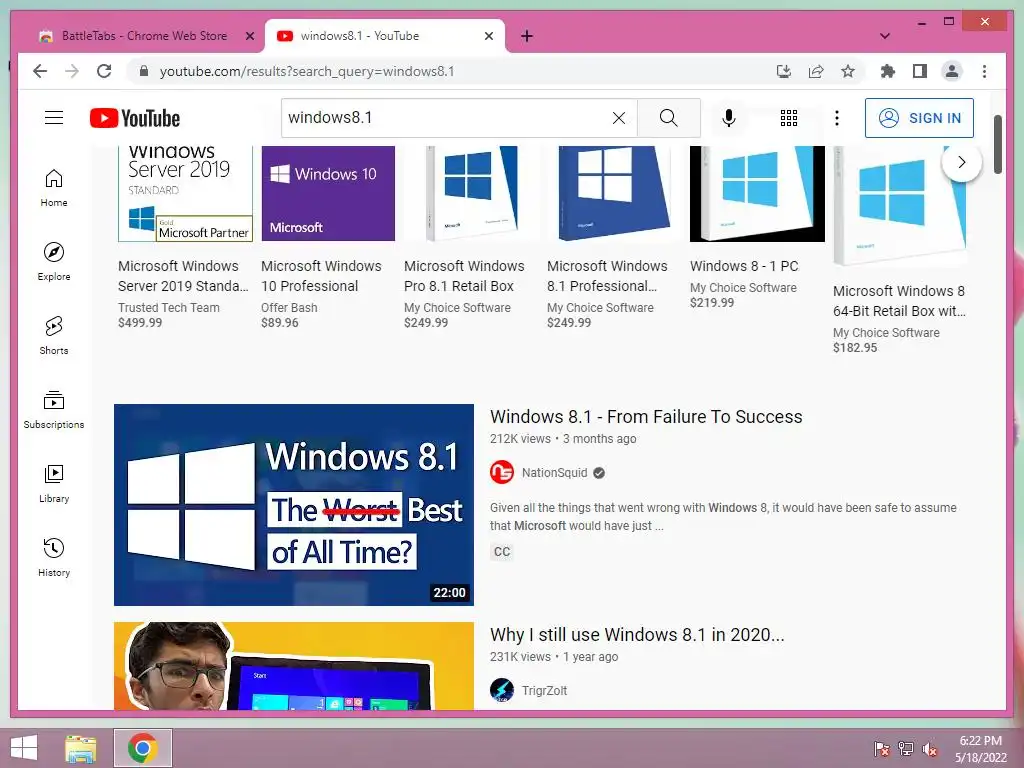The image size is (1024, 768).
Task: Clear the search box with the X
Action: point(618,118)
